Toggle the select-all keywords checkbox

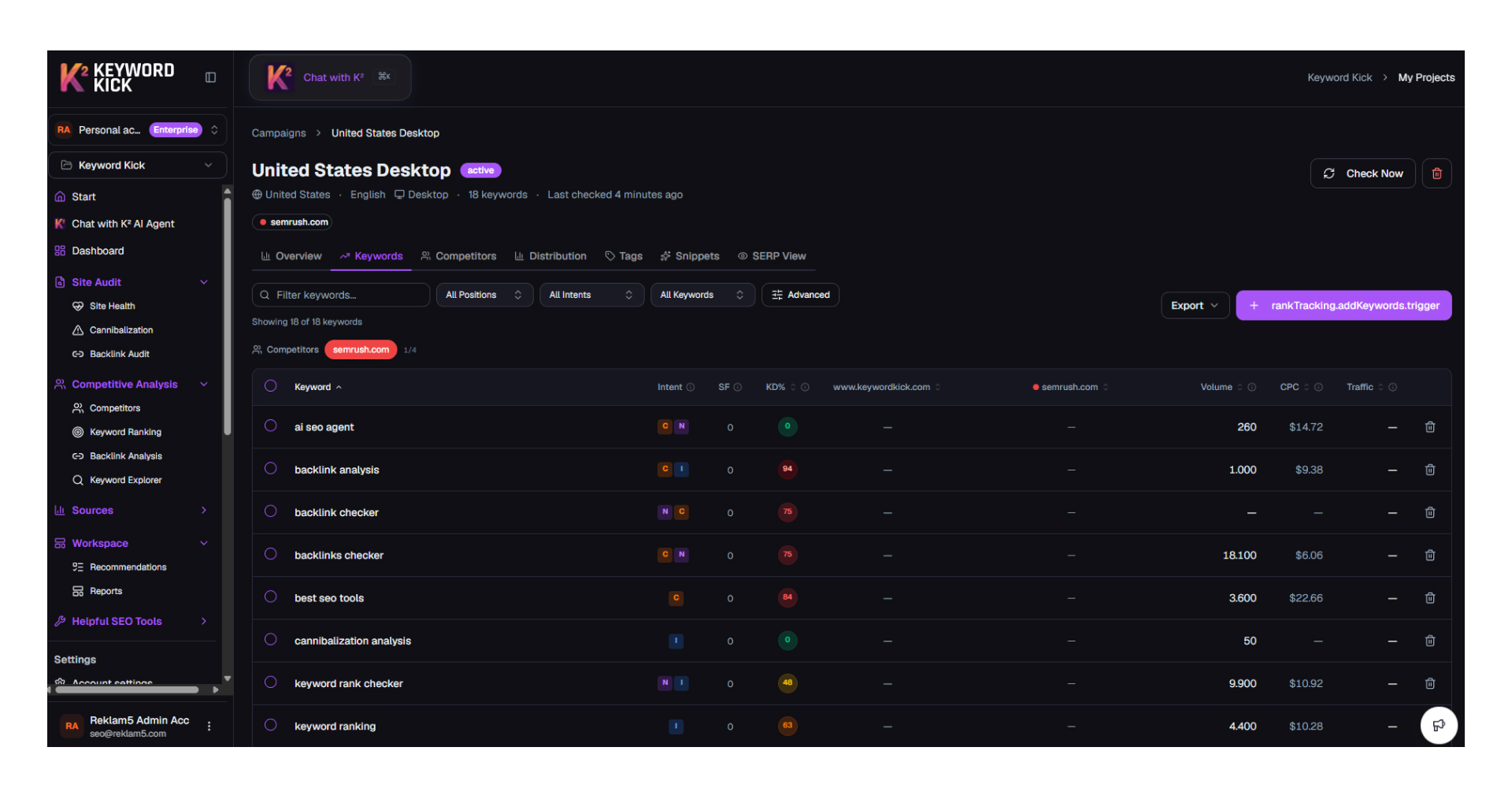(x=271, y=386)
